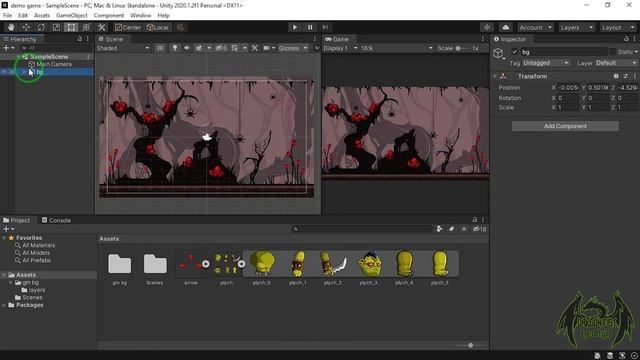Open Collab services sun icon
The width and height of the screenshot is (640, 360).
487,27
